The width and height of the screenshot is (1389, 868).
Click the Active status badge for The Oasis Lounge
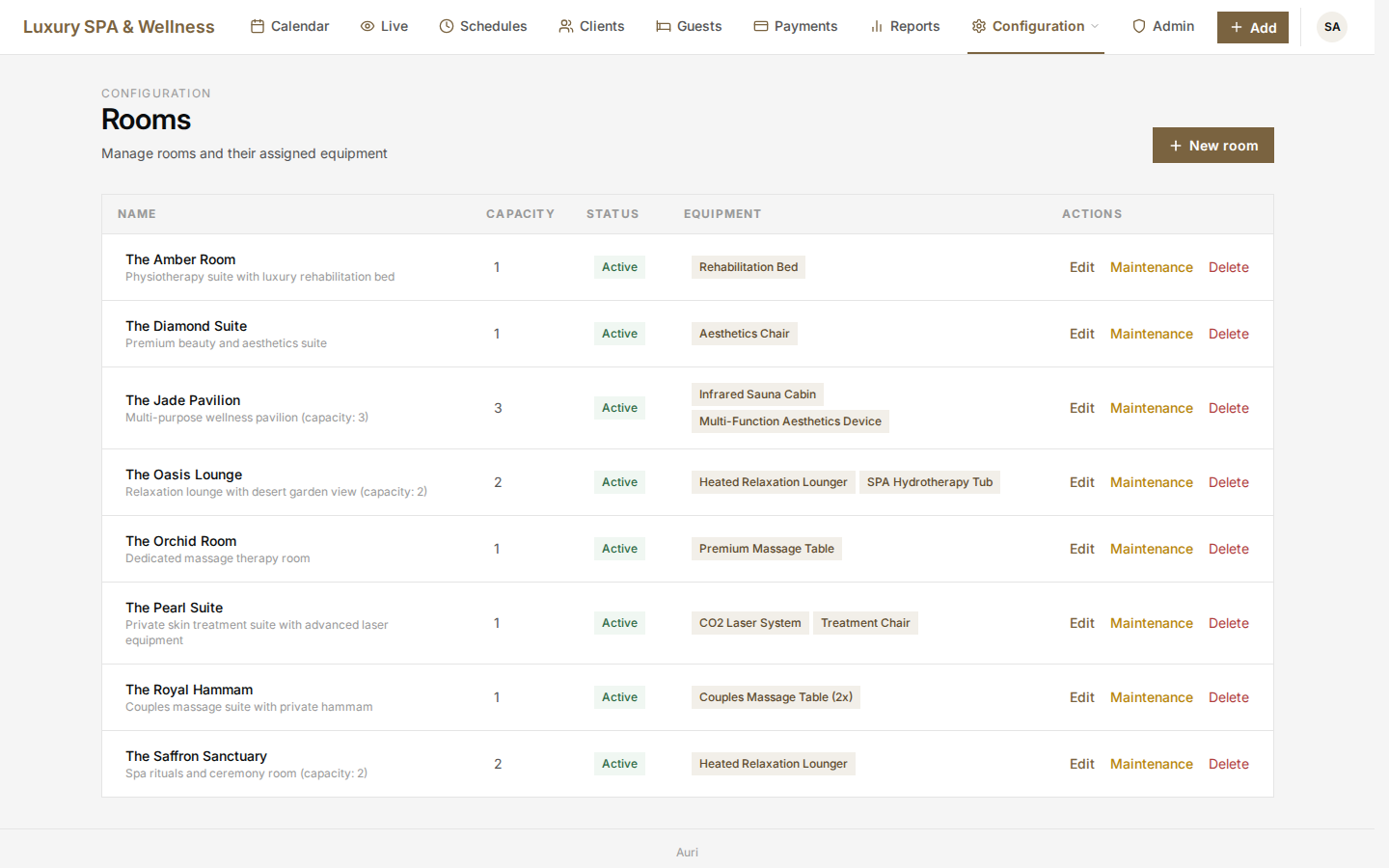(619, 481)
